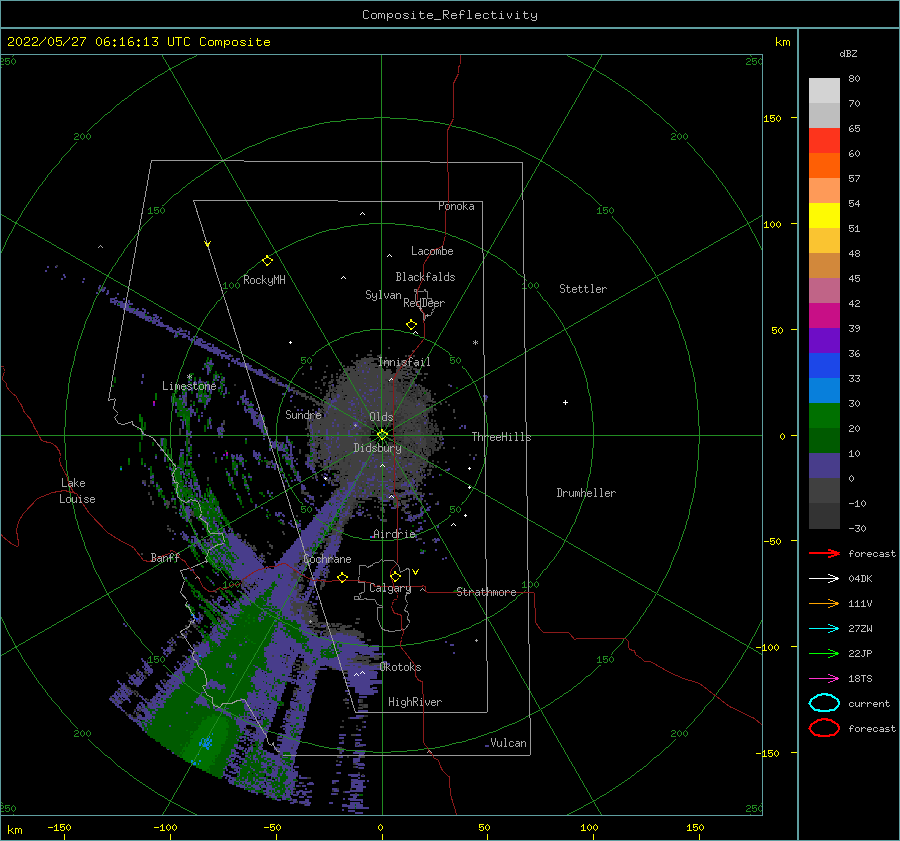
Task: Click the RedDeer city label
Action: [x=424, y=303]
